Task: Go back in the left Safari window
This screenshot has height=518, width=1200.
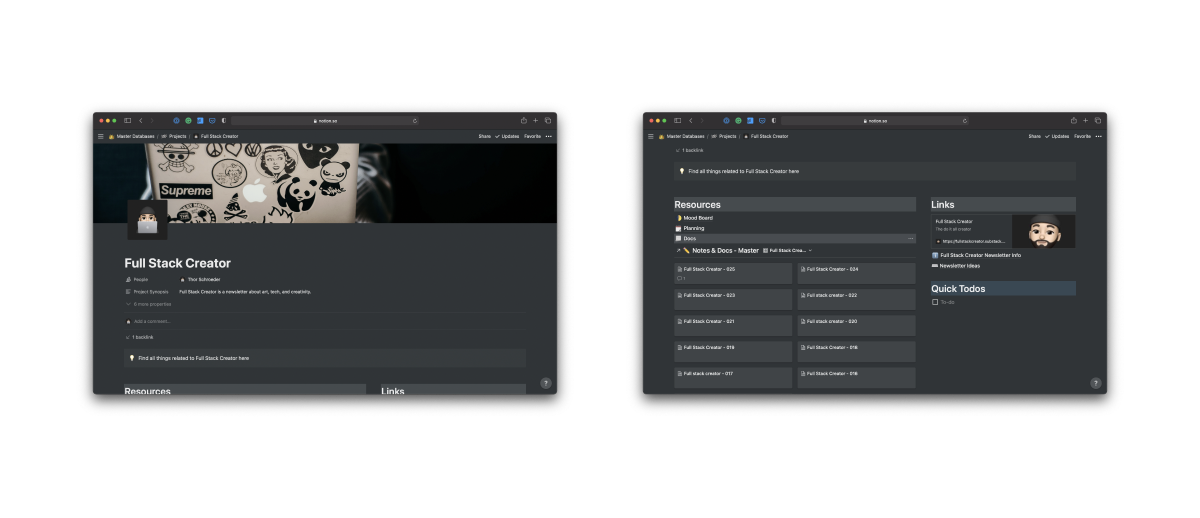Action: tap(141, 120)
